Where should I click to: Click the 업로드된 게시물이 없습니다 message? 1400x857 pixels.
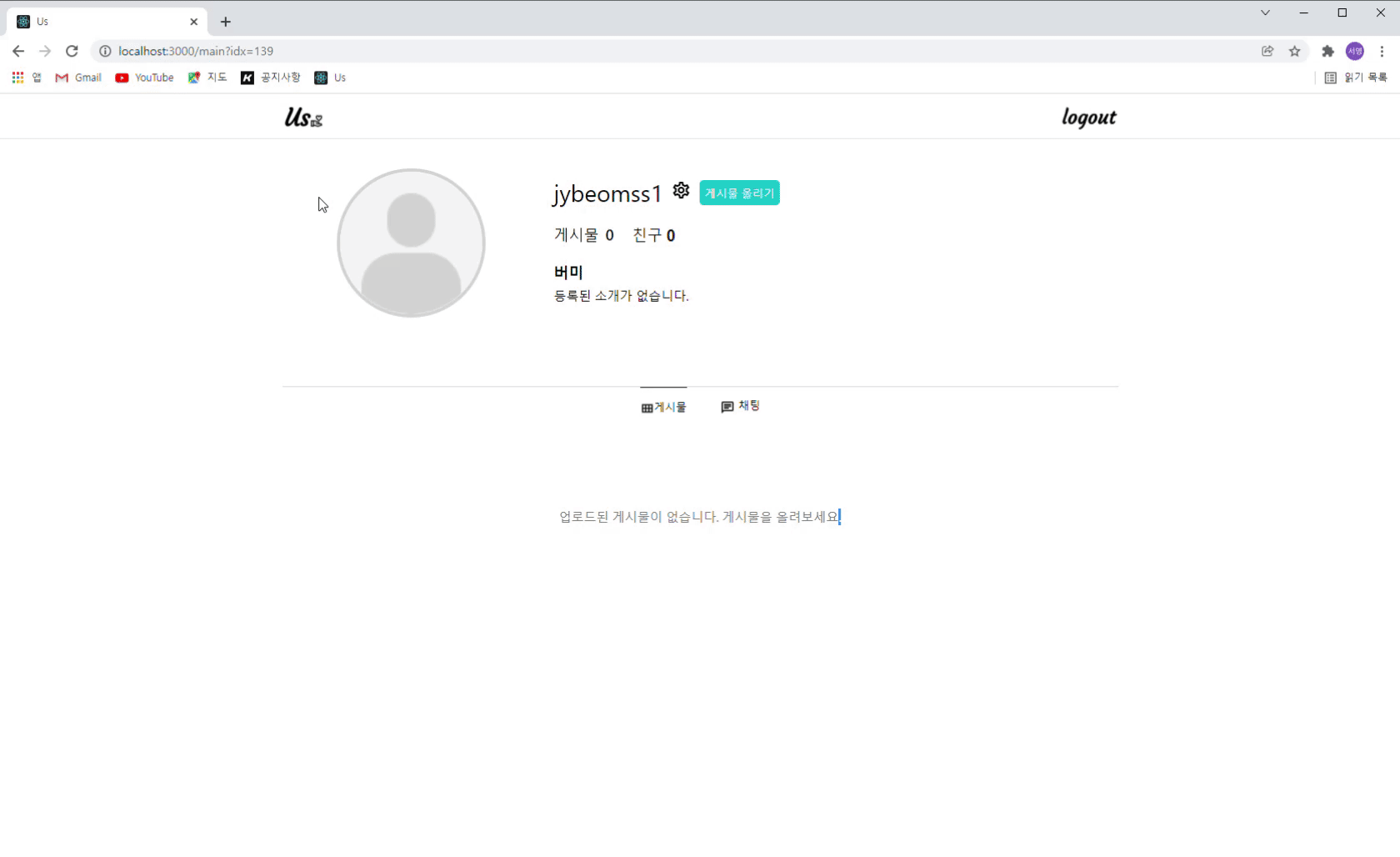699,517
